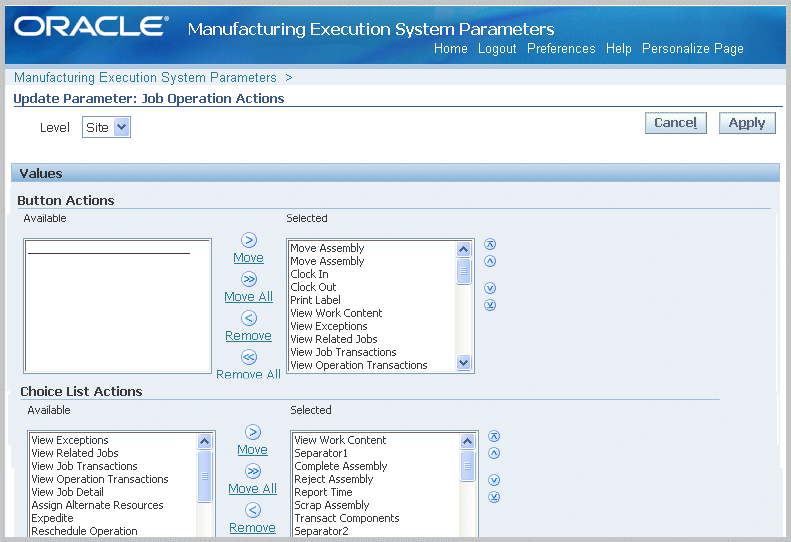Click Remove All link under Button Actions
Image resolution: width=791 pixels, height=542 pixels.
(248, 374)
